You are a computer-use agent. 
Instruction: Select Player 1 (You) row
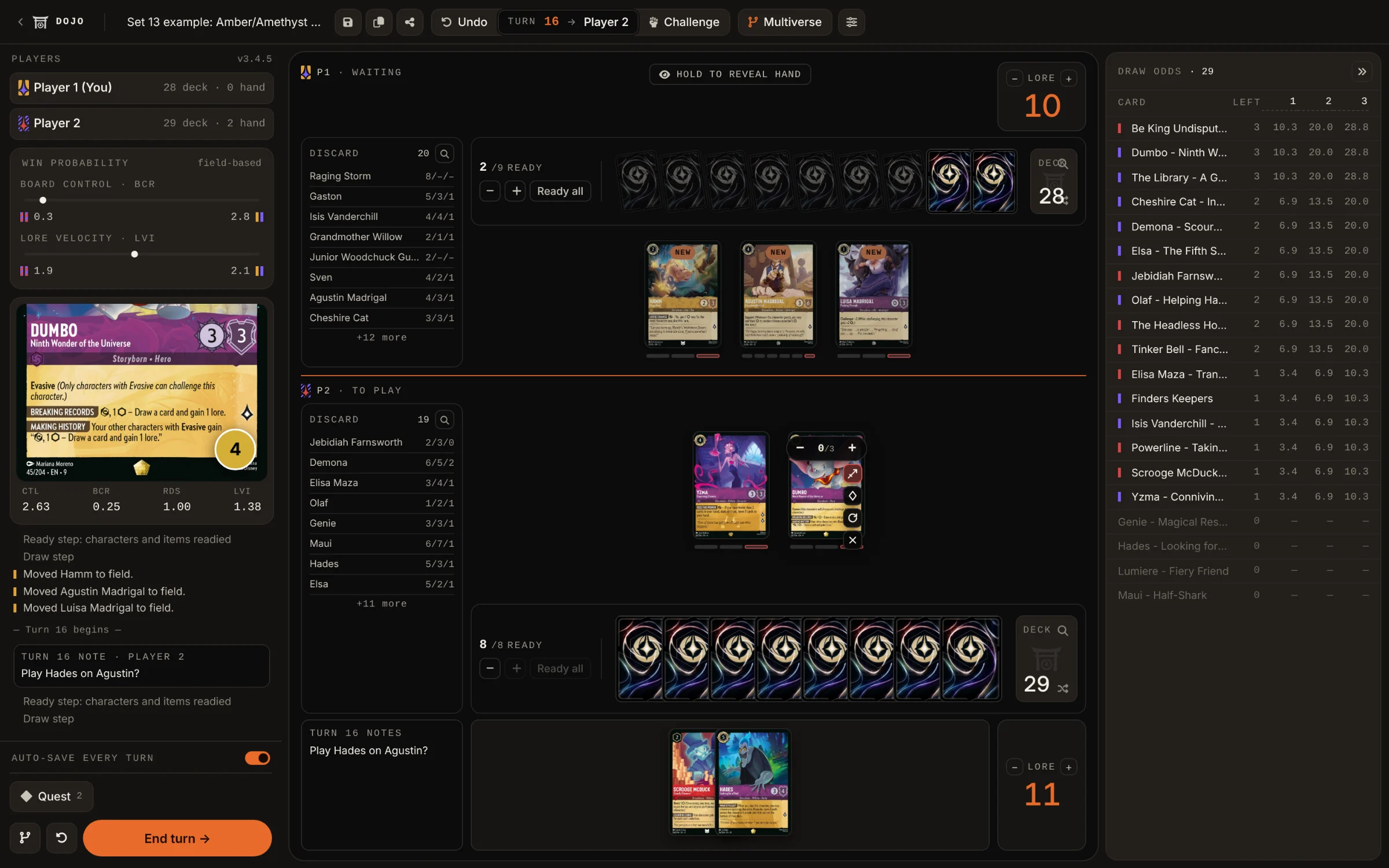click(142, 88)
